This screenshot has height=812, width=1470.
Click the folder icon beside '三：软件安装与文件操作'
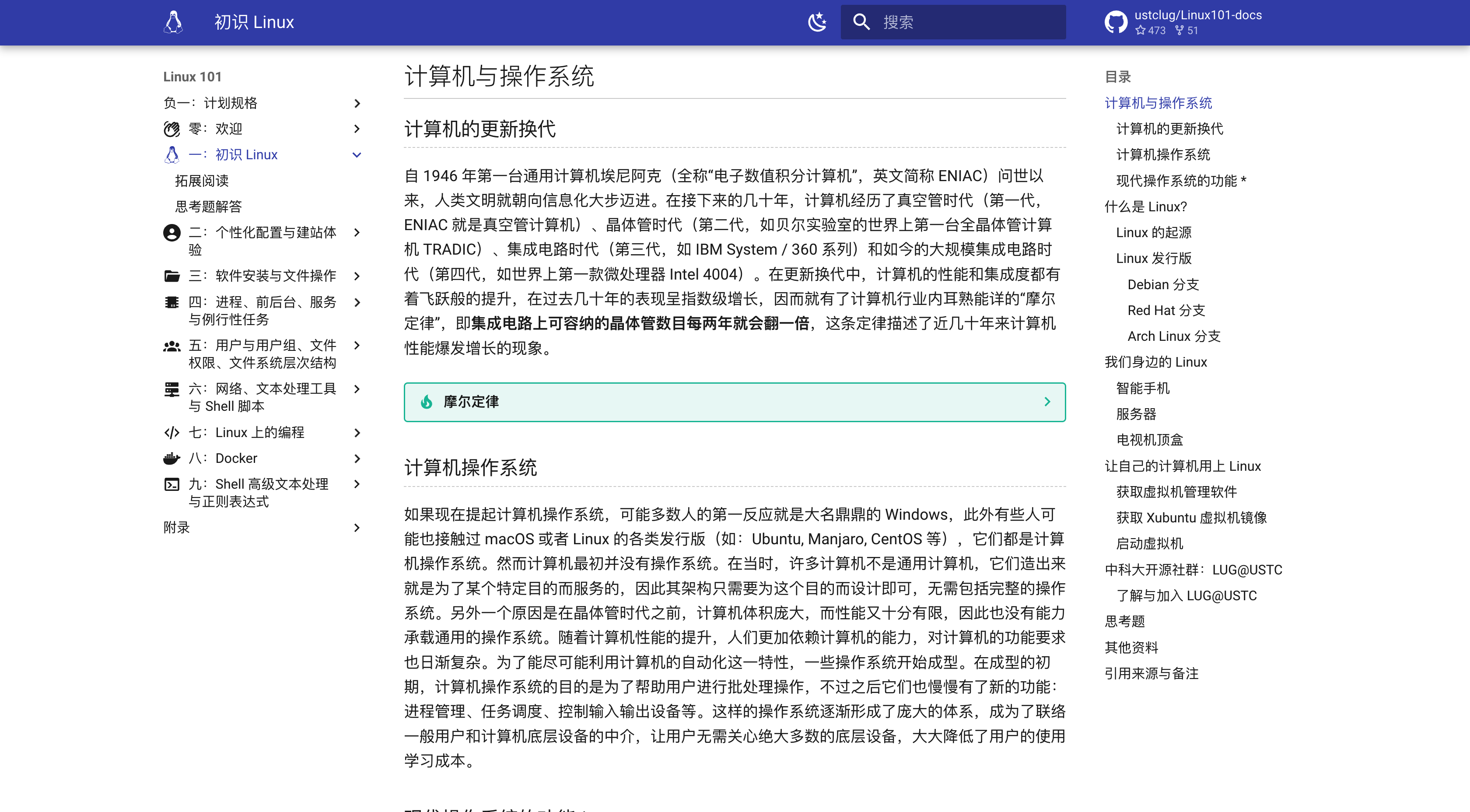tap(171, 276)
